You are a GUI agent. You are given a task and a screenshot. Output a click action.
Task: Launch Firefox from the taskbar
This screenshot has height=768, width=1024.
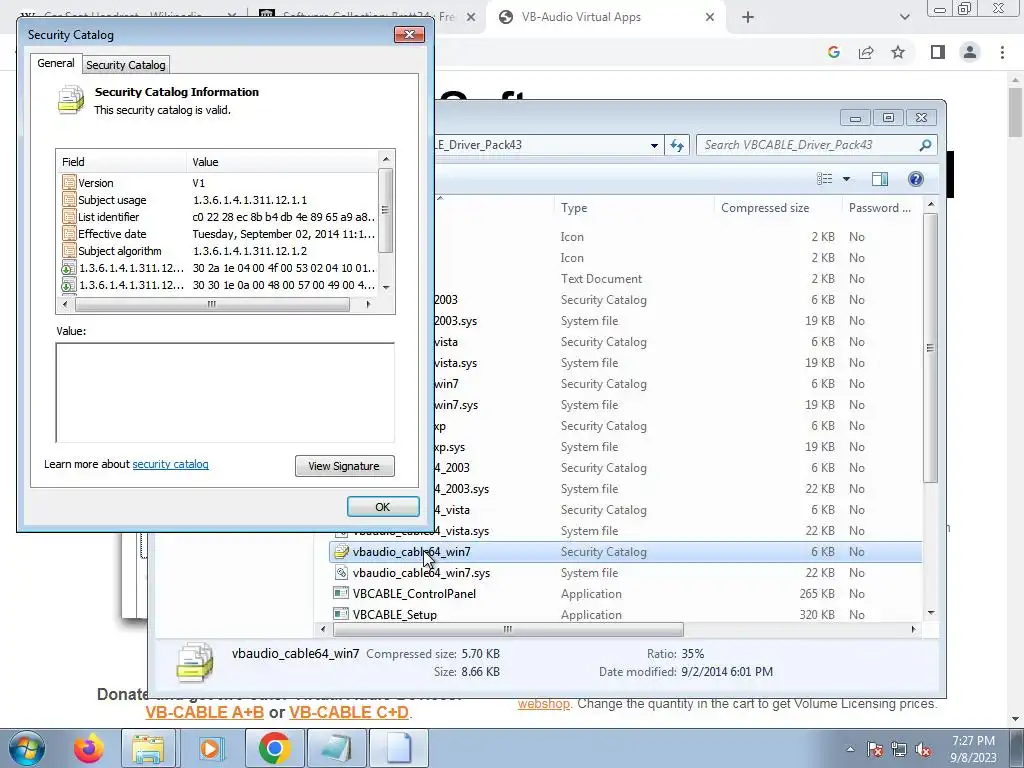pyautogui.click(x=89, y=748)
